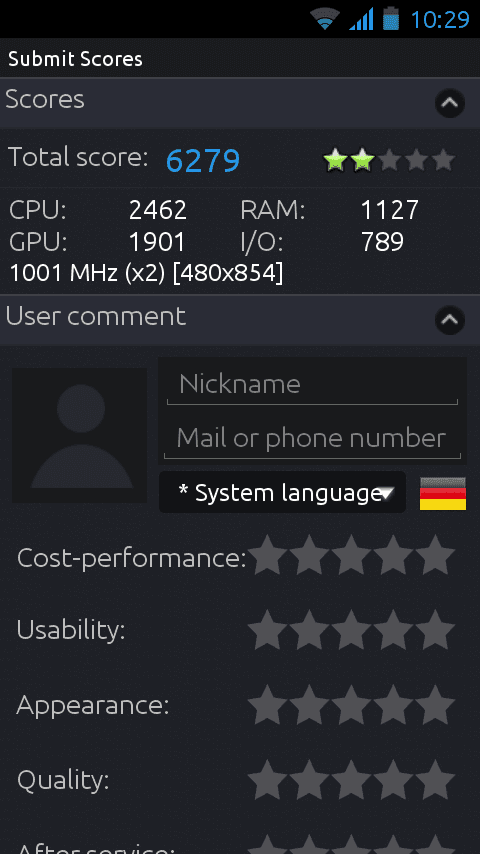Rate Quality one star
Screen dimensions: 480x854
(x=268, y=780)
